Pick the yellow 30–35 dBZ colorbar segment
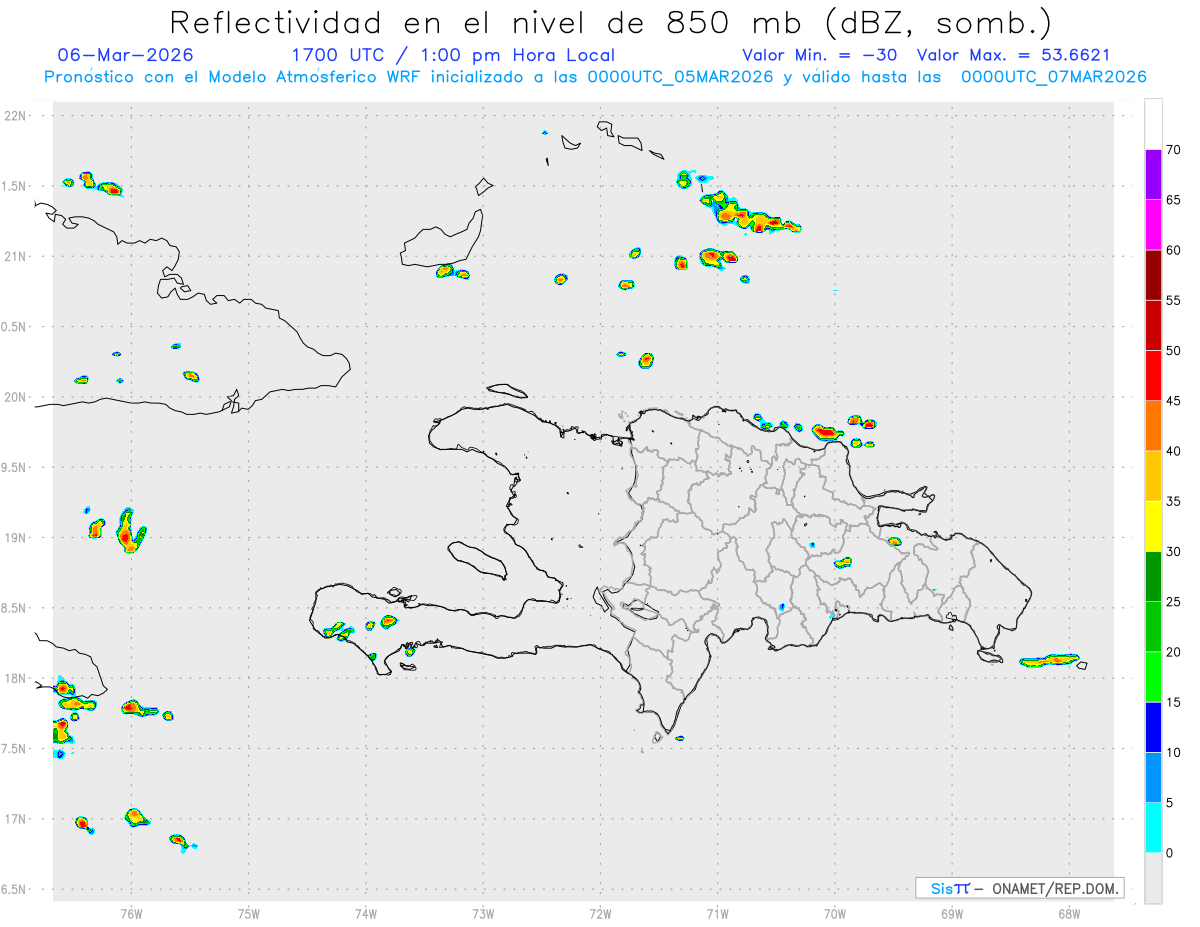 pos(1153,526)
